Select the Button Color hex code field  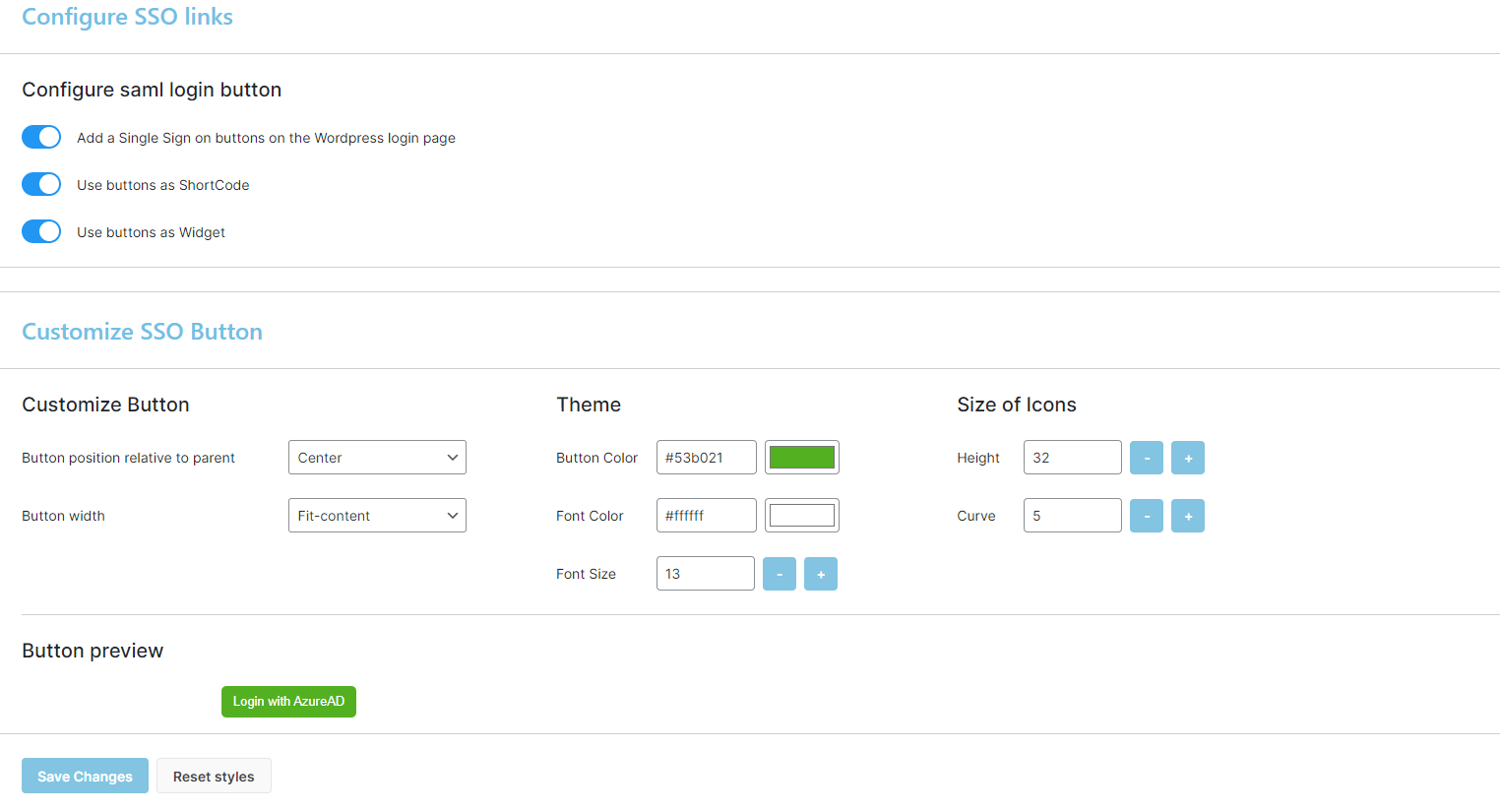pos(706,457)
